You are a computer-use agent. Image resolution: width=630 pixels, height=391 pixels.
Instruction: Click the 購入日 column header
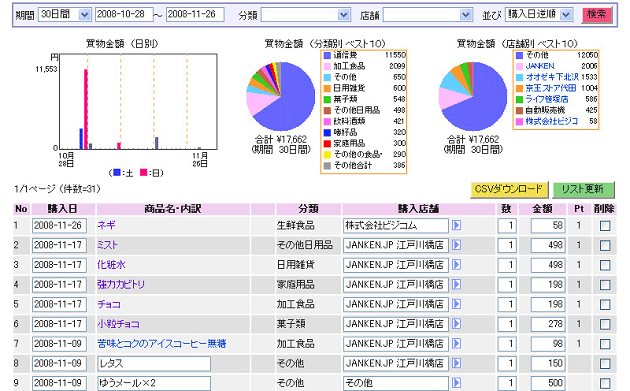[63, 209]
